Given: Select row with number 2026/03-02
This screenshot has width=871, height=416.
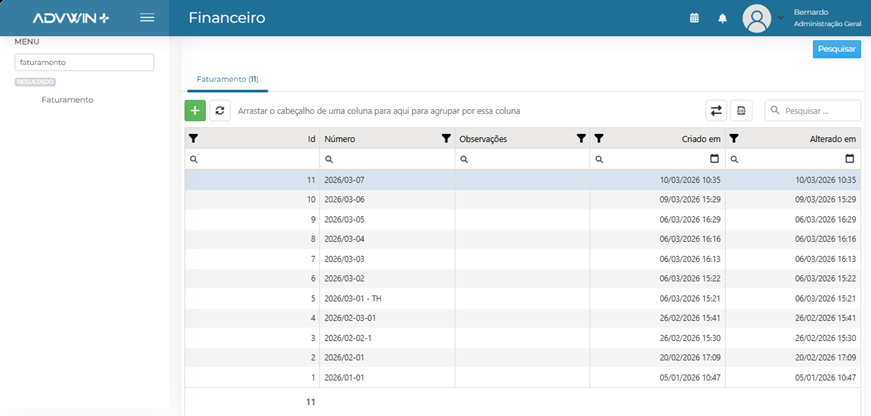Looking at the screenshot, I should (x=523, y=278).
